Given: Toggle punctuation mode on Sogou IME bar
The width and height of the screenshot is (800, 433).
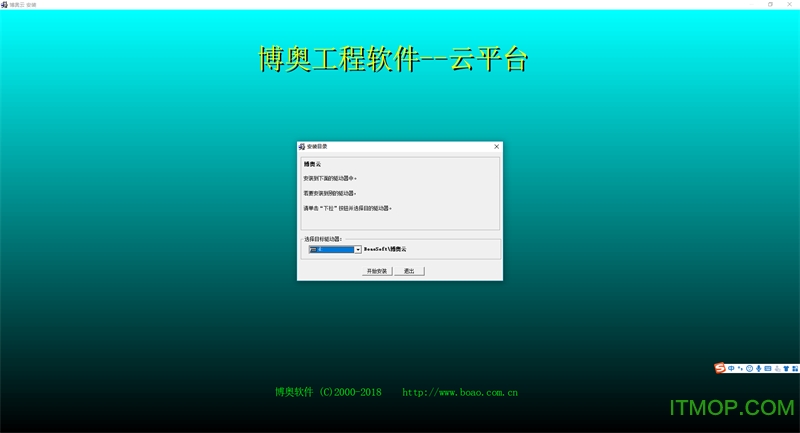Looking at the screenshot, I should coord(740,368).
